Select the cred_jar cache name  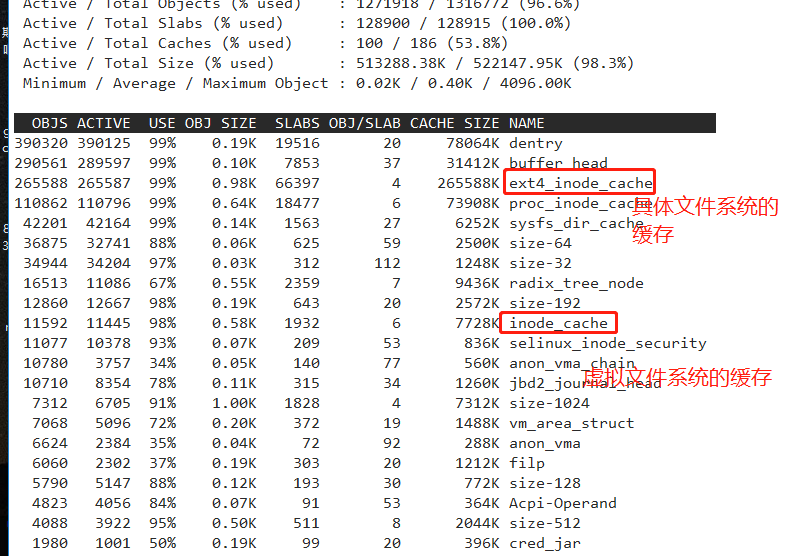pos(545,543)
